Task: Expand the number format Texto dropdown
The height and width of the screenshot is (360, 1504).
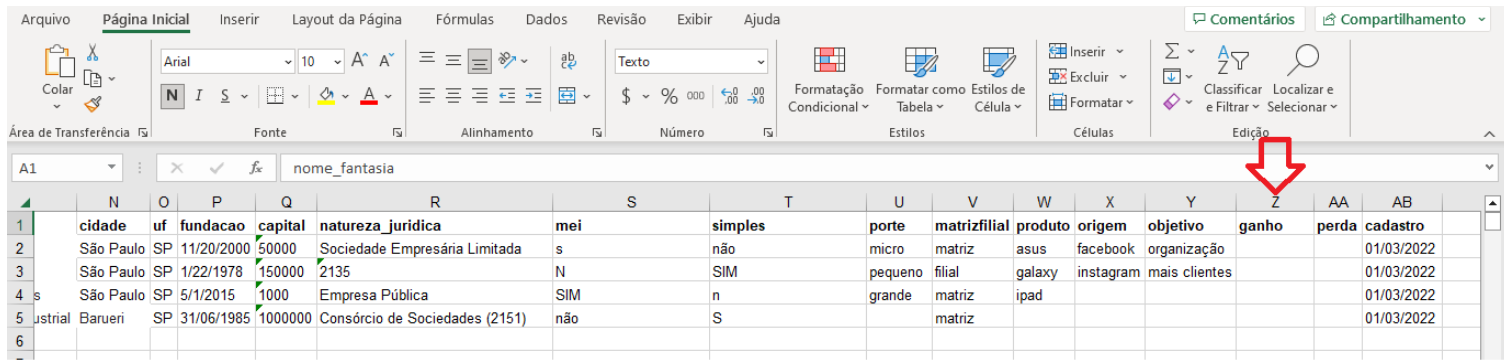Action: (761, 62)
